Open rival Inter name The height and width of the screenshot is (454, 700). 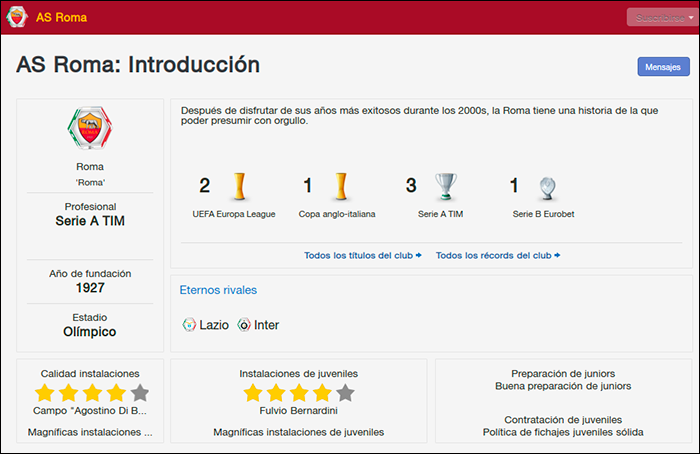pyautogui.click(x=267, y=325)
